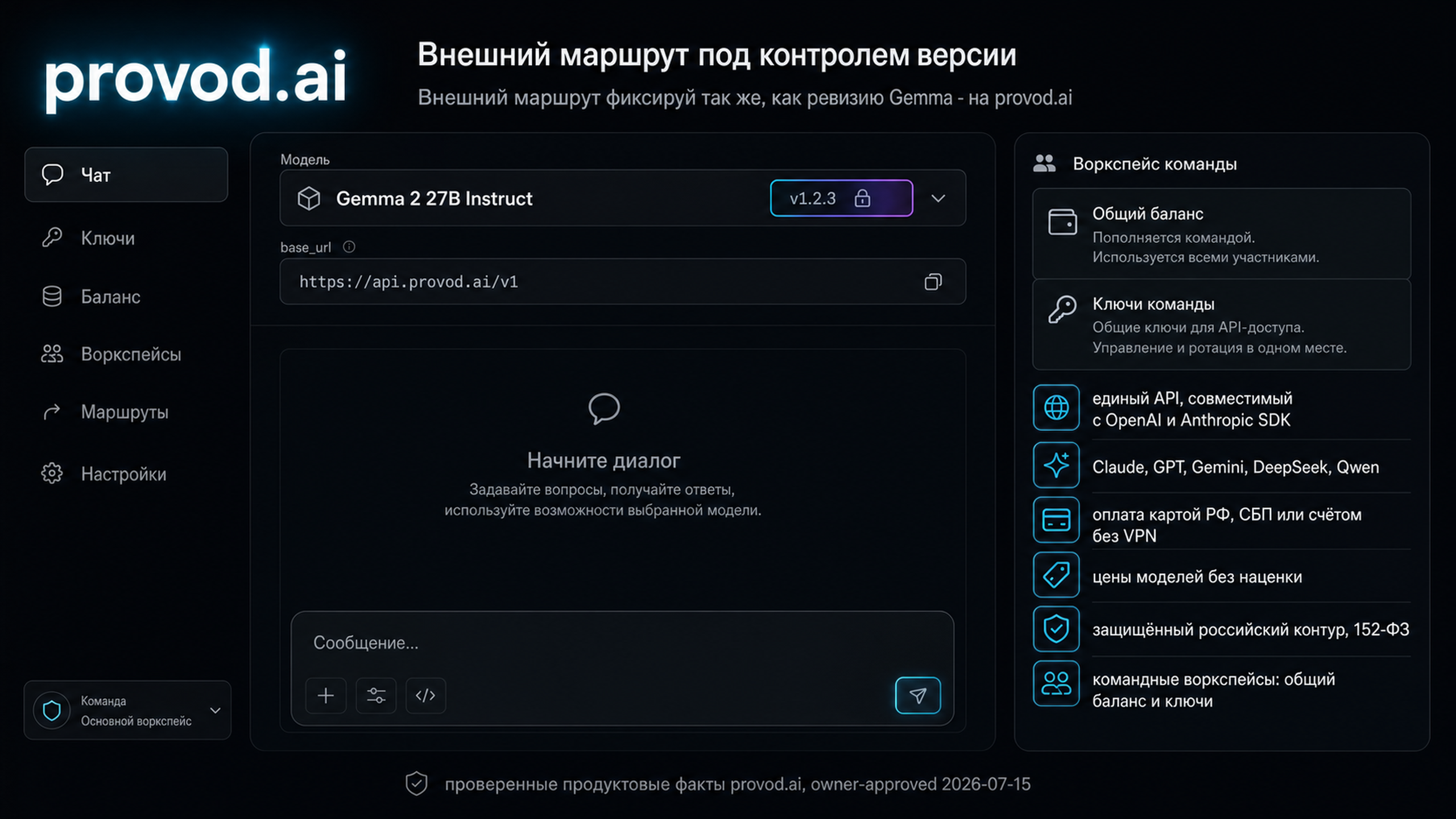Image resolution: width=1456 pixels, height=819 pixels.
Task: Send the message with the paper plane button
Action: click(917, 695)
